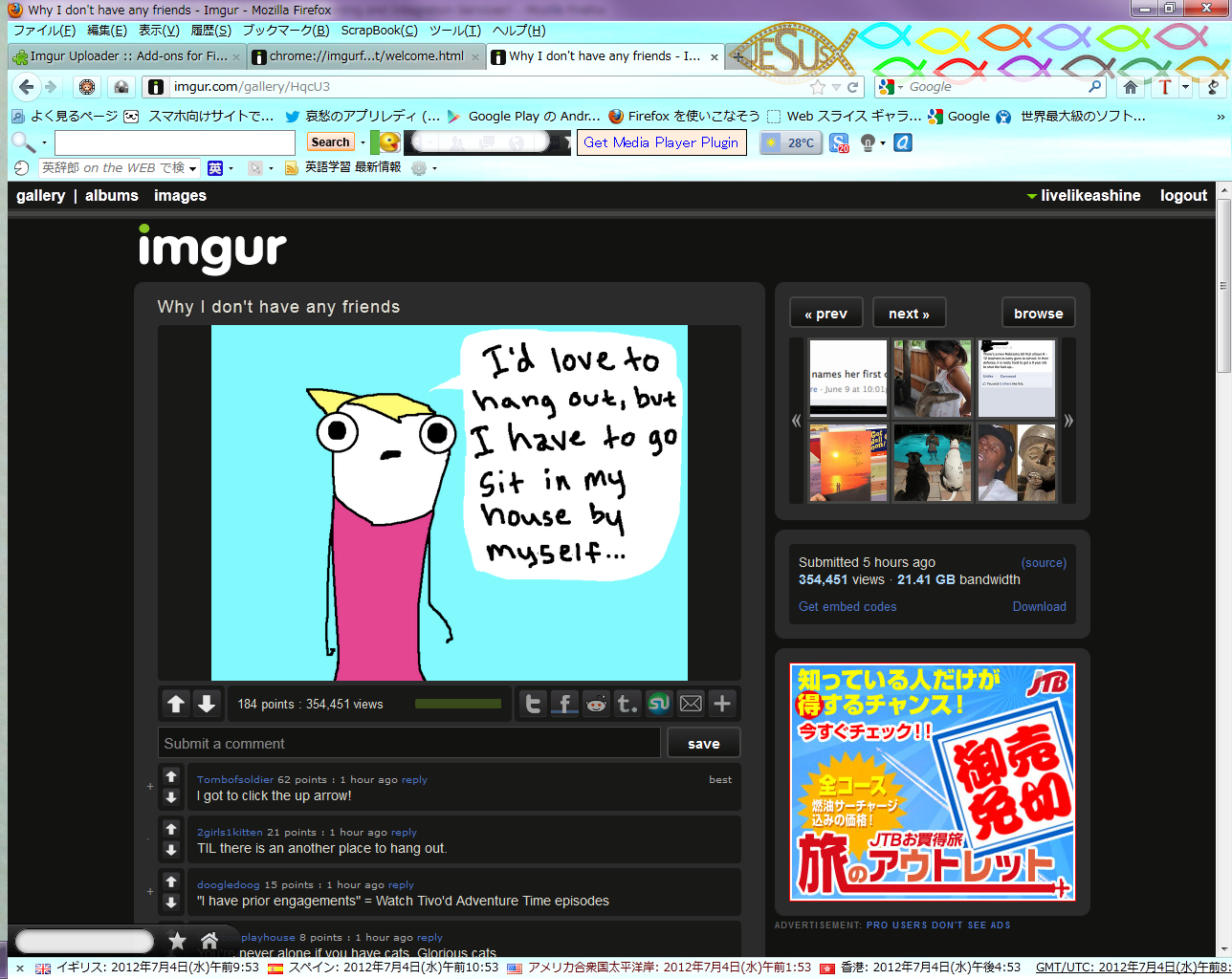Click the next » button
This screenshot has width=1232, height=979.
(909, 312)
